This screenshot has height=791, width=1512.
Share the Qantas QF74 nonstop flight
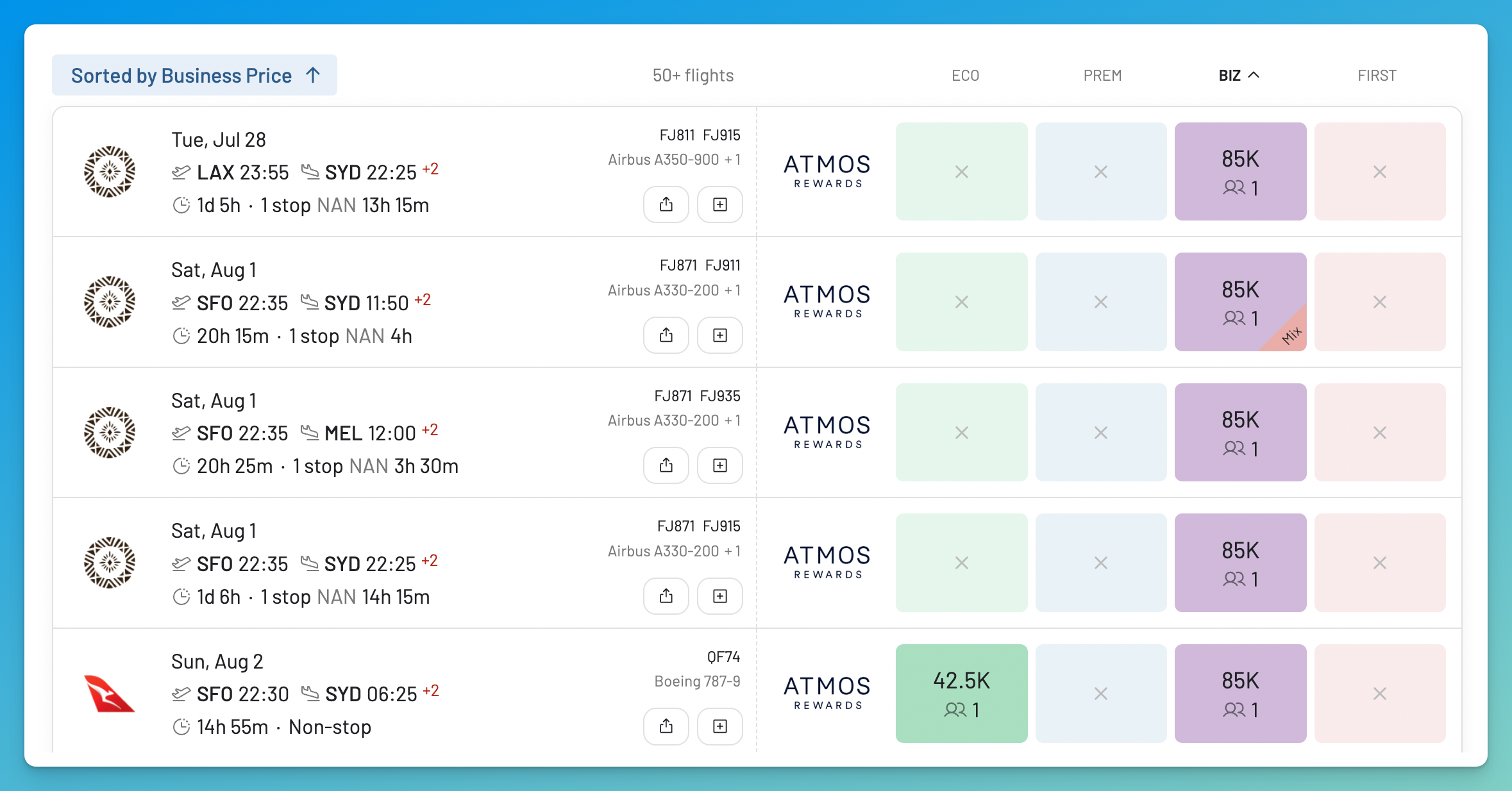pyautogui.click(x=666, y=726)
